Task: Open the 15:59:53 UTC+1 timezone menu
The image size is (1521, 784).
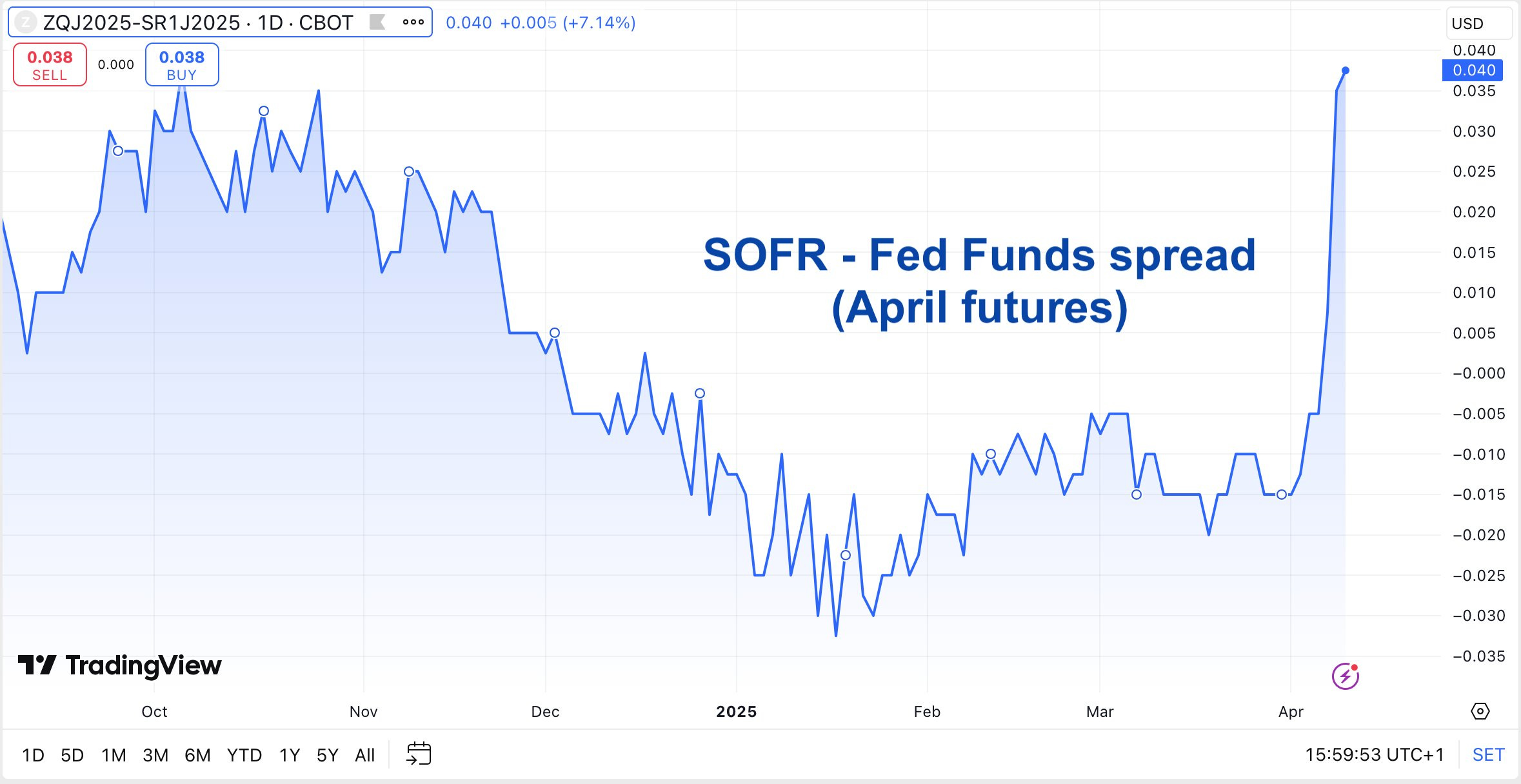Action: (x=1374, y=754)
